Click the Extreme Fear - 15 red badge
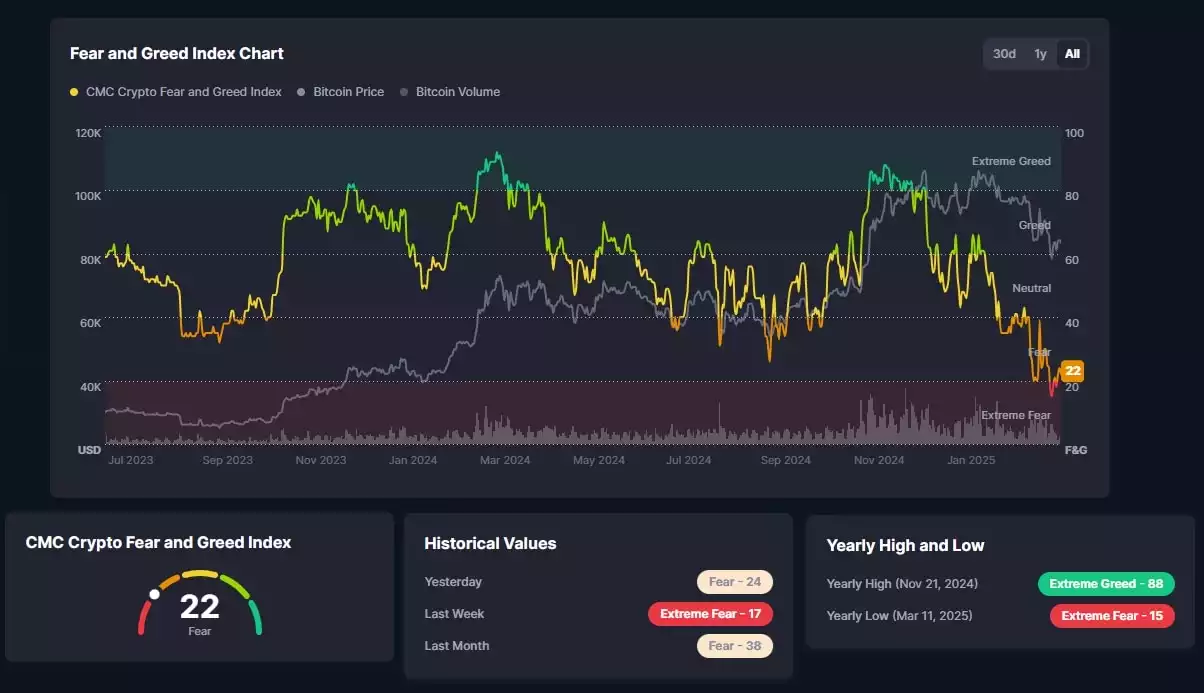 (1111, 615)
